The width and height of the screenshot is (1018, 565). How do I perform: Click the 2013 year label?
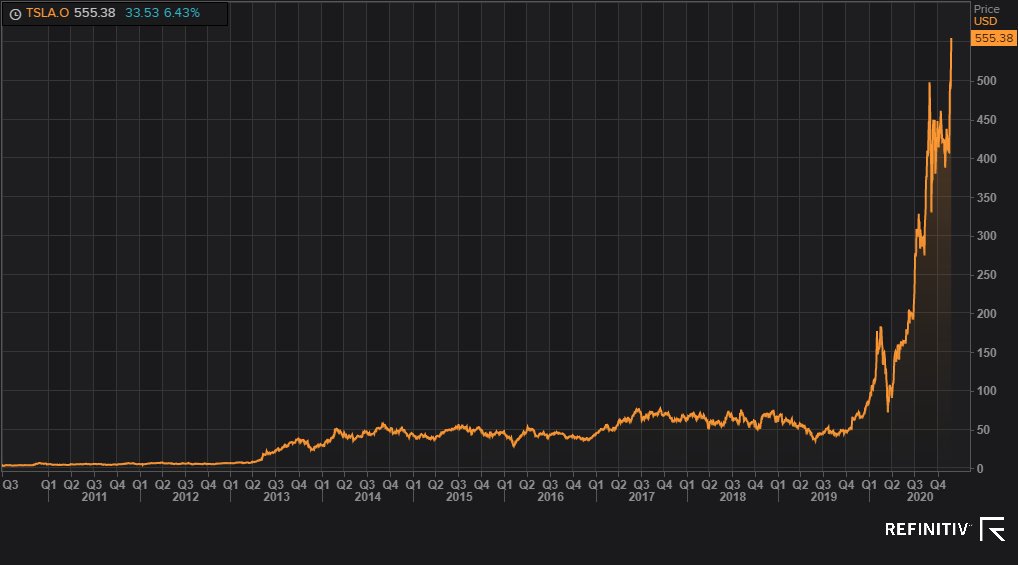tap(276, 497)
